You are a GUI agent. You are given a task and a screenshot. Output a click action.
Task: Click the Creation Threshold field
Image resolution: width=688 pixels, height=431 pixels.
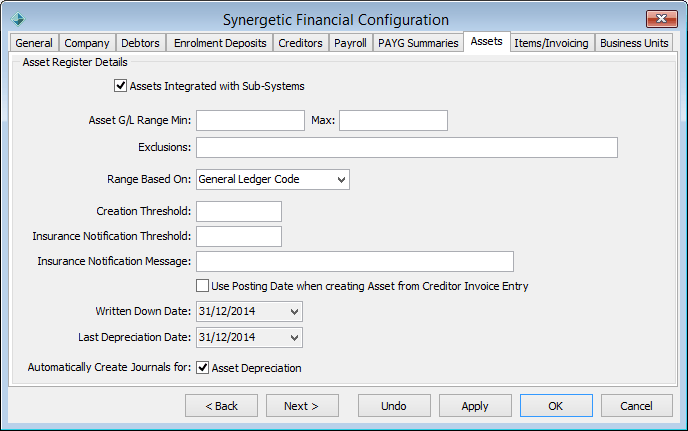coord(239,212)
